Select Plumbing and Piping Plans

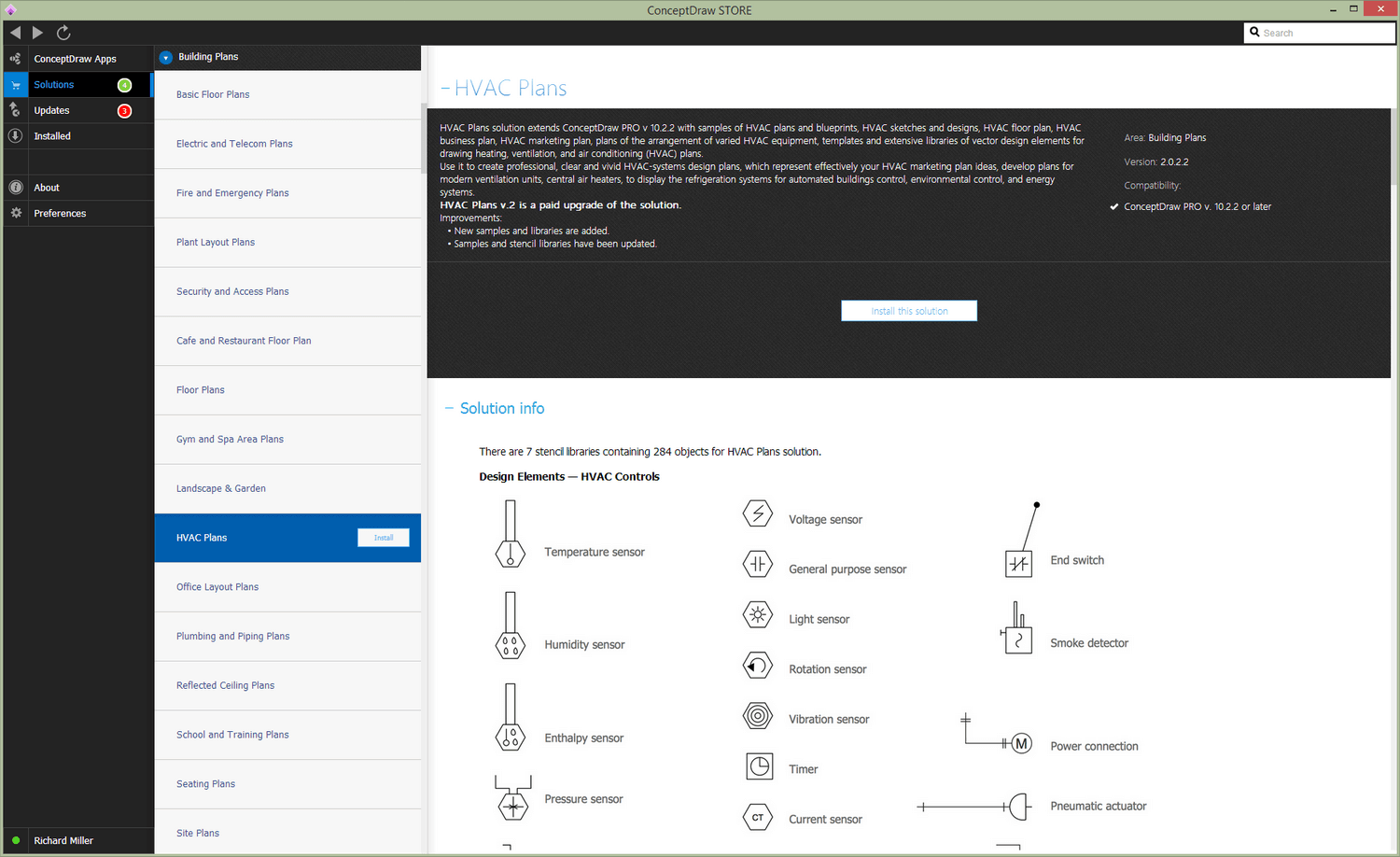[x=287, y=637]
